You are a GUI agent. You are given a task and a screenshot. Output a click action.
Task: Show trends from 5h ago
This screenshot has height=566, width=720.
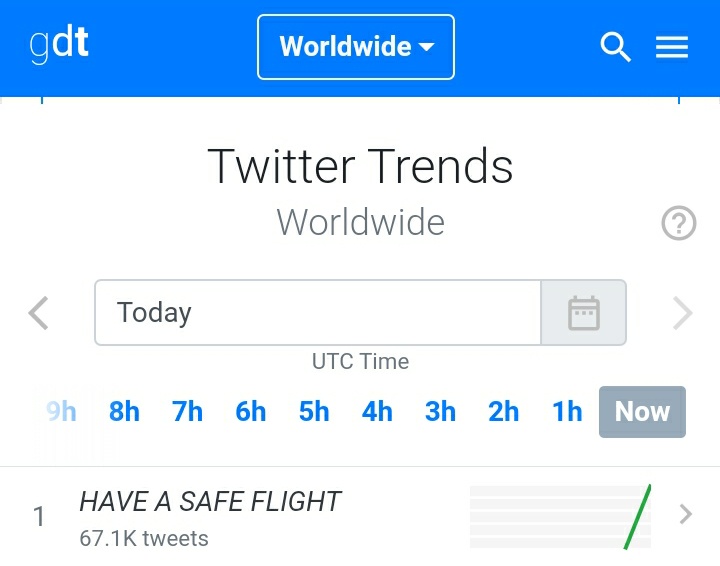314,412
